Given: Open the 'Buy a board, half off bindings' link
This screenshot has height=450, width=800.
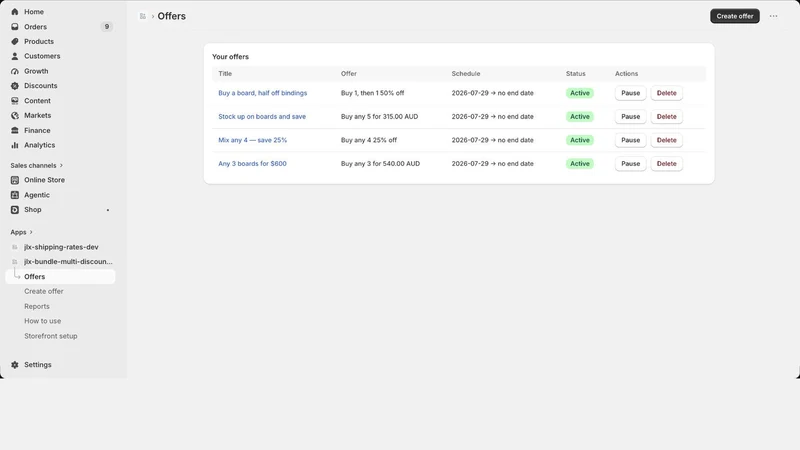Looking at the screenshot, I should click(263, 93).
